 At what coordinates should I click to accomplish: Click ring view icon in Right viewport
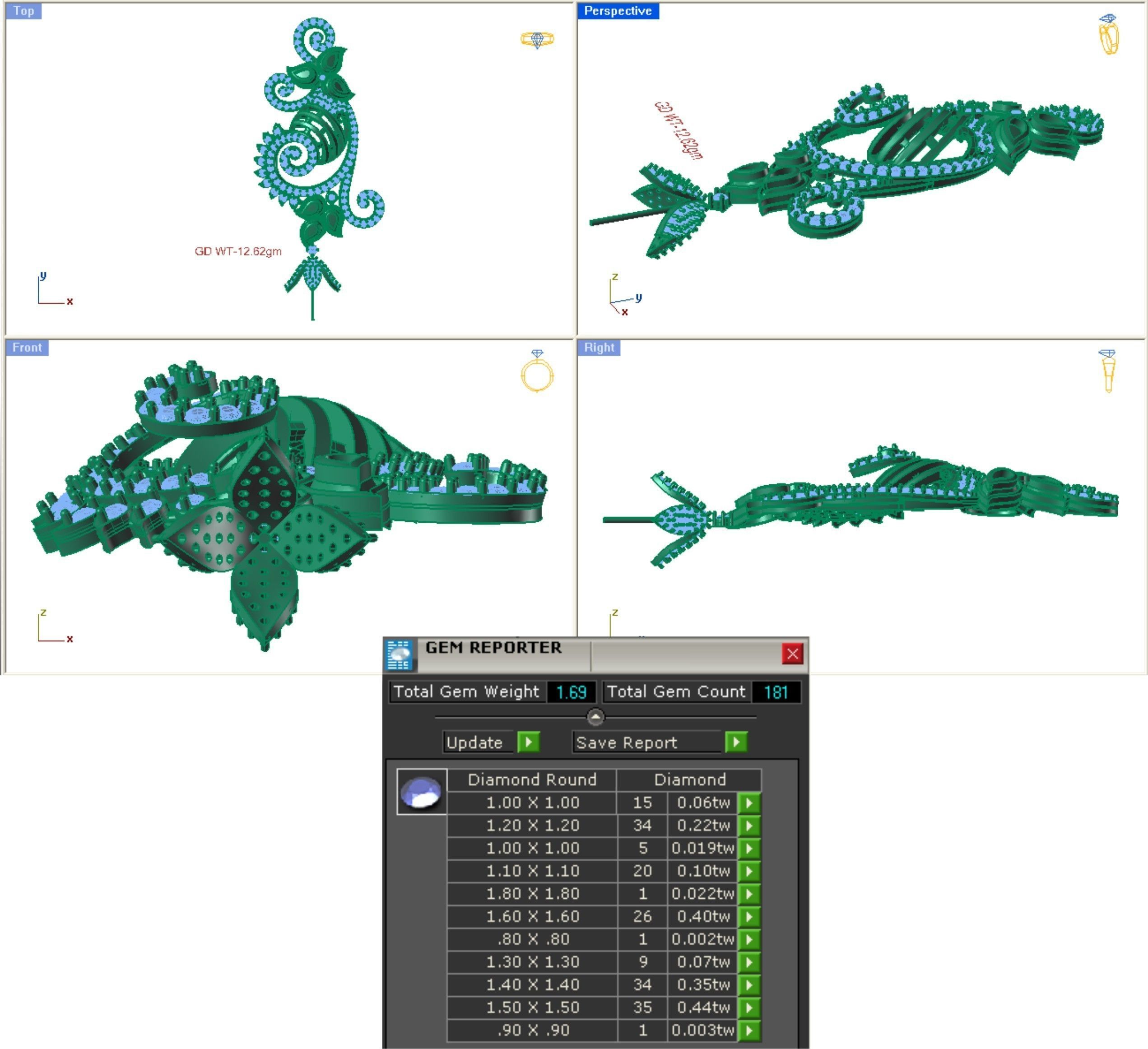point(1107,371)
